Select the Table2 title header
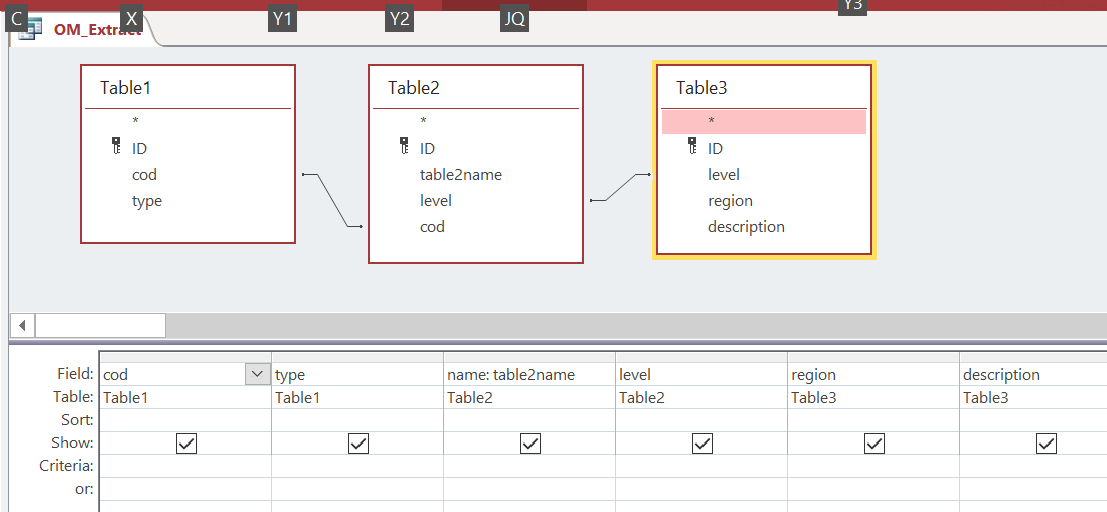 tap(476, 88)
